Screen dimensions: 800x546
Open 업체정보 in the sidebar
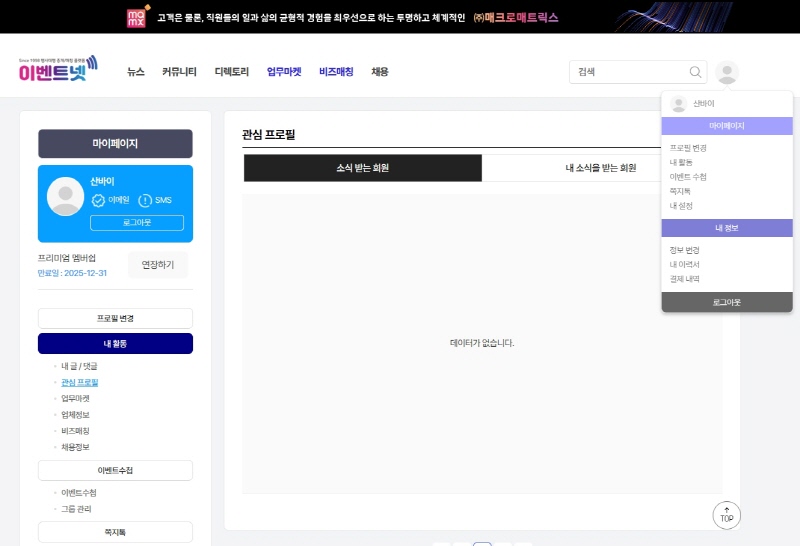pyautogui.click(x=76, y=414)
